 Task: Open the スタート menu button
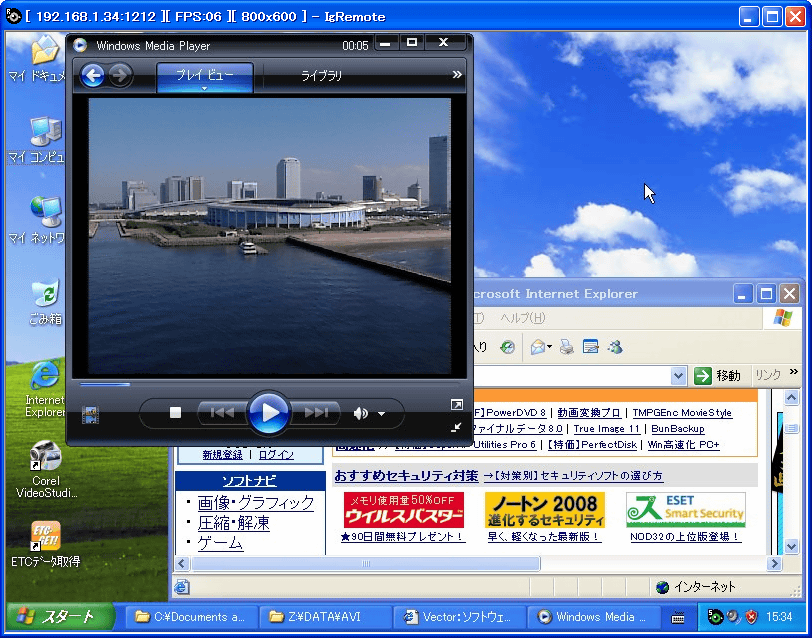tap(59, 616)
